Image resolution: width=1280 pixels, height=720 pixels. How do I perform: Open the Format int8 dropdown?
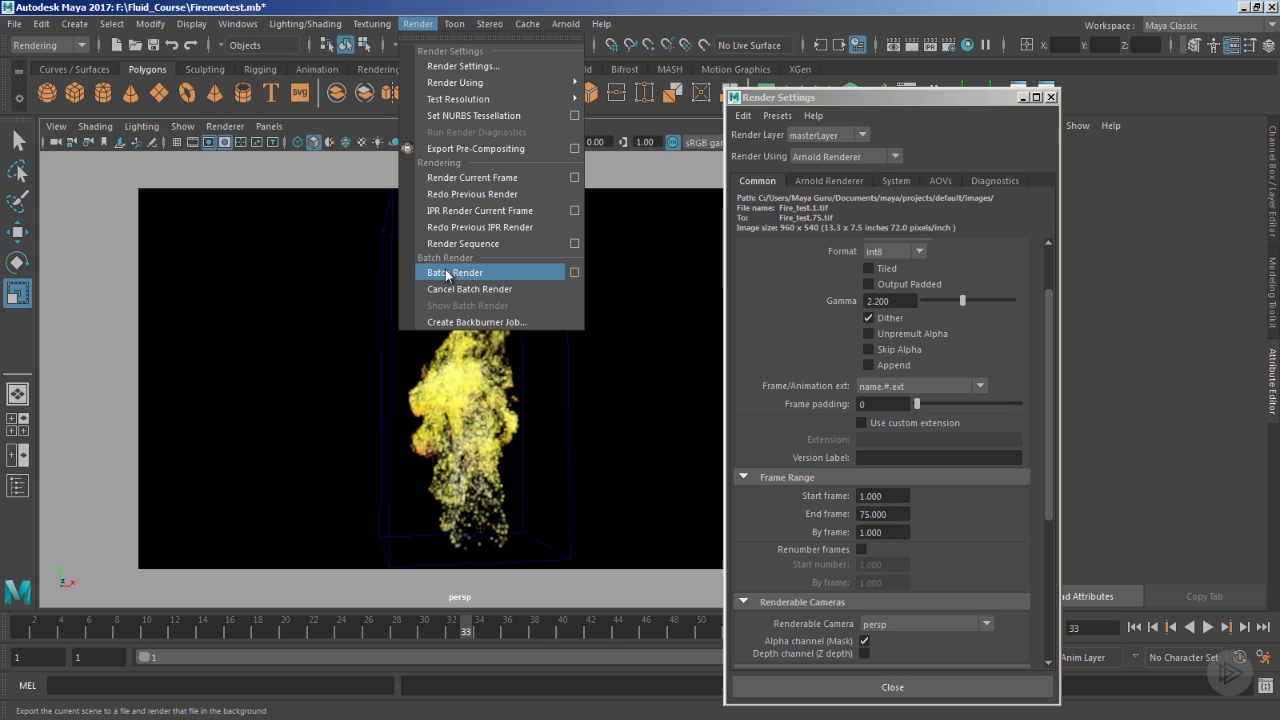(x=895, y=251)
